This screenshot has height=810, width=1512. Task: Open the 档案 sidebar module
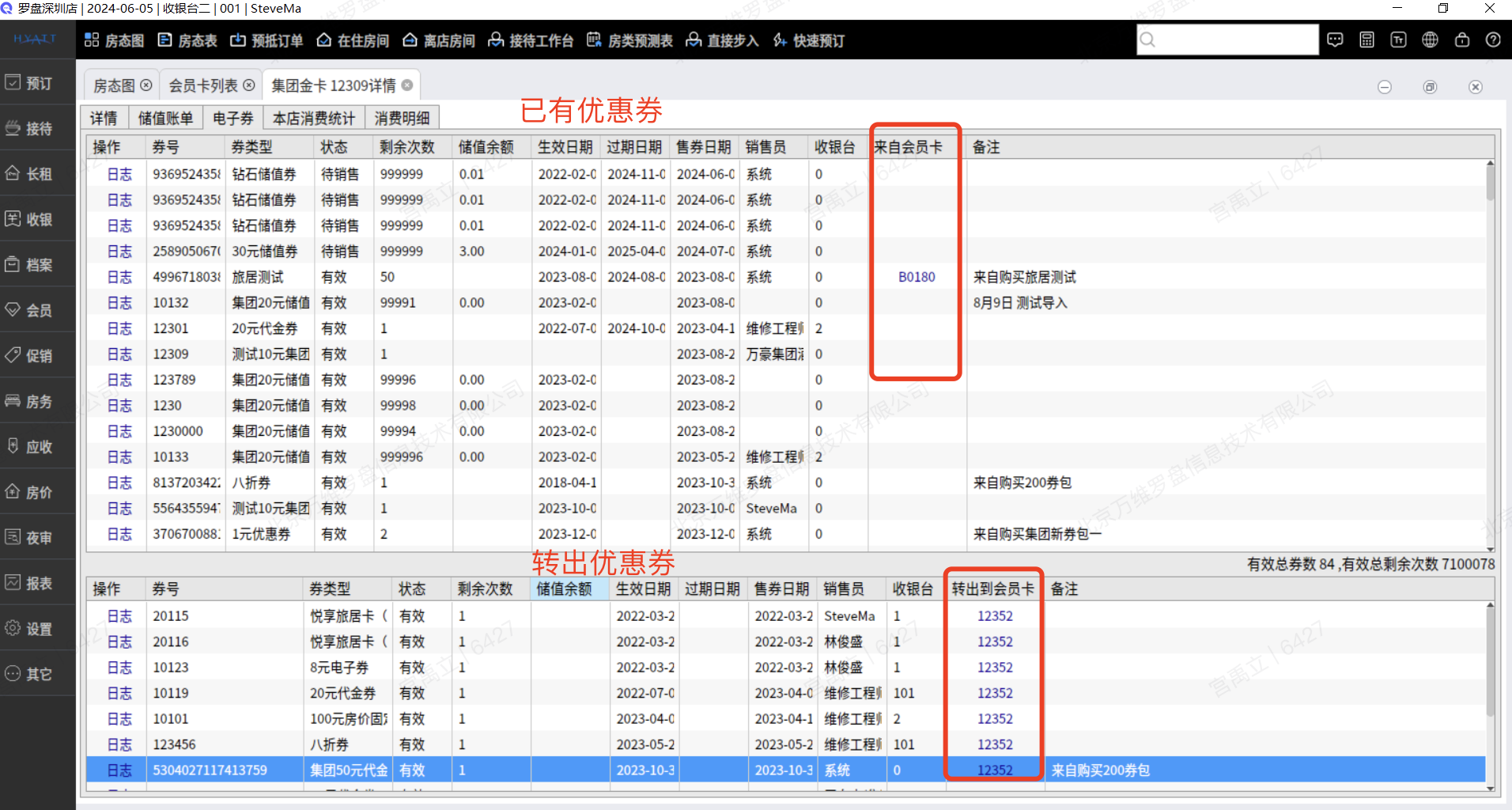[38, 264]
